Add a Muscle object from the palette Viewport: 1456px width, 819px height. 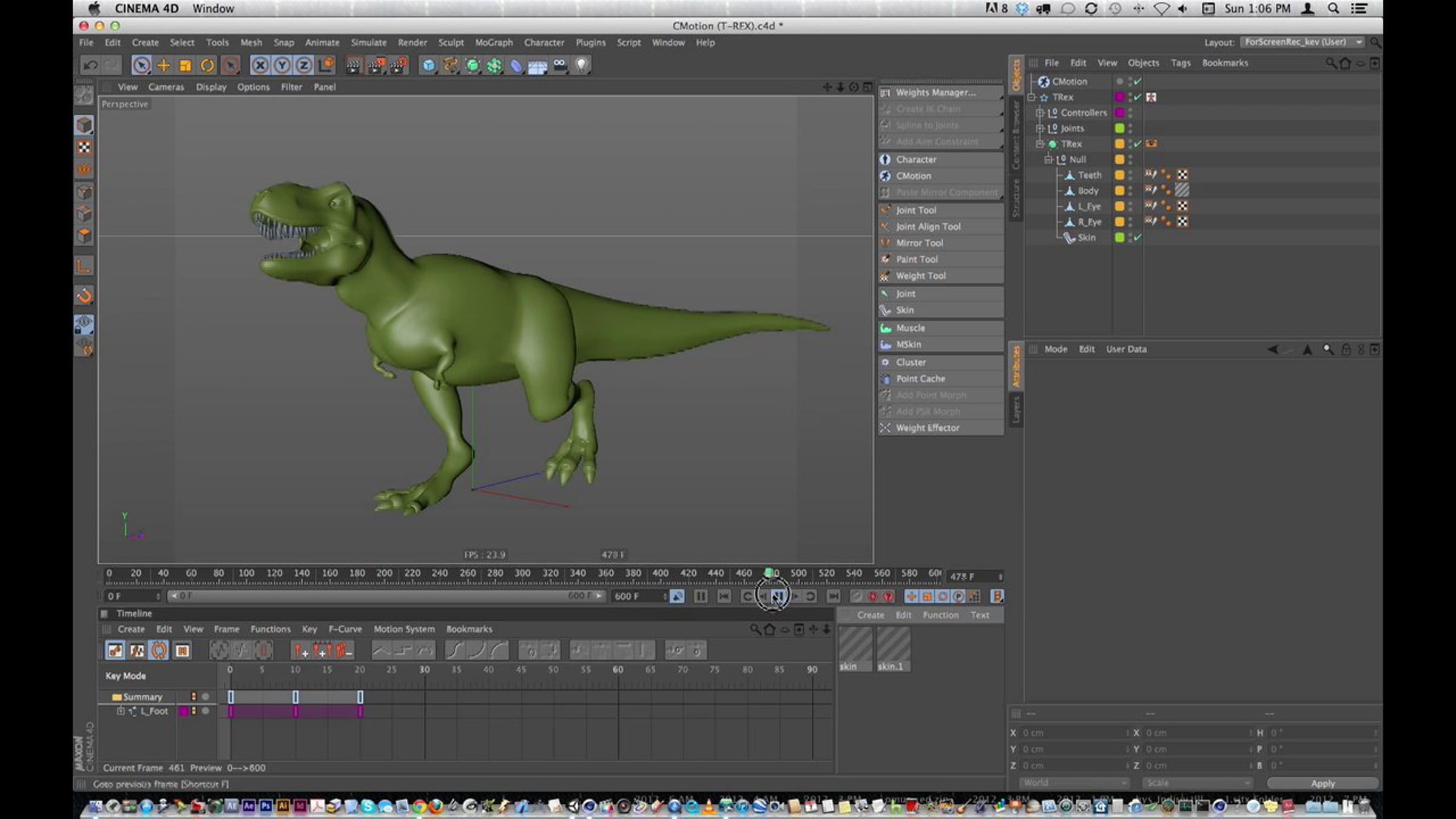(x=940, y=328)
